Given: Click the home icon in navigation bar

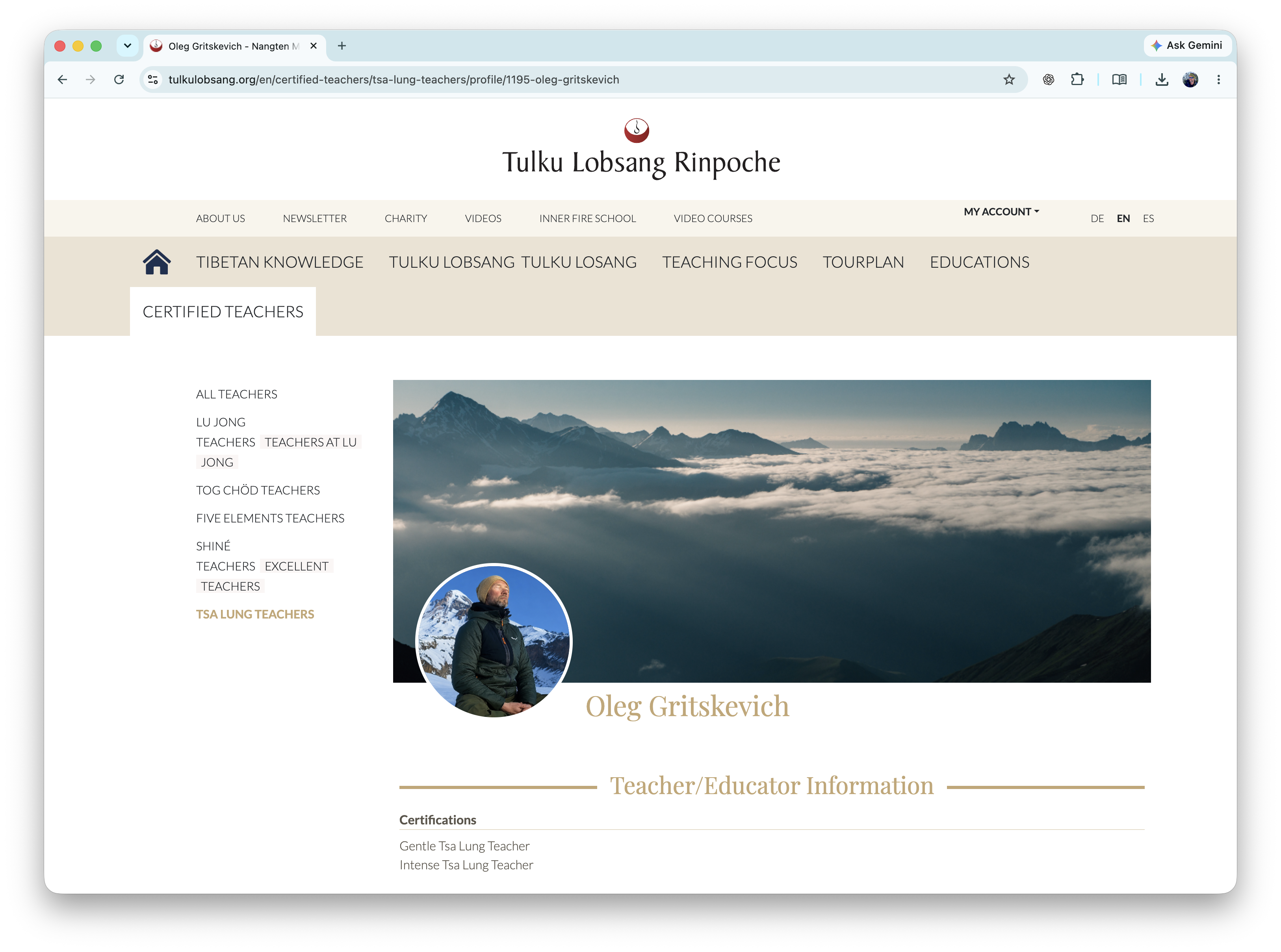Looking at the screenshot, I should 156,262.
